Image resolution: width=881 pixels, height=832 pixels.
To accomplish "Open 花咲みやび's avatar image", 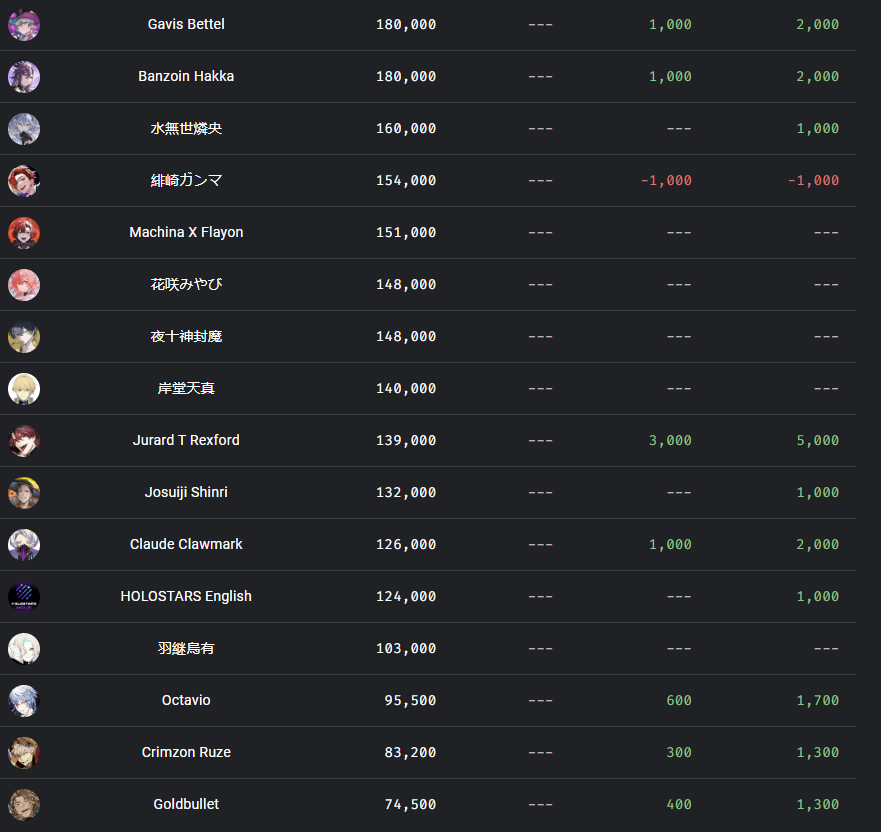I will (x=24, y=285).
